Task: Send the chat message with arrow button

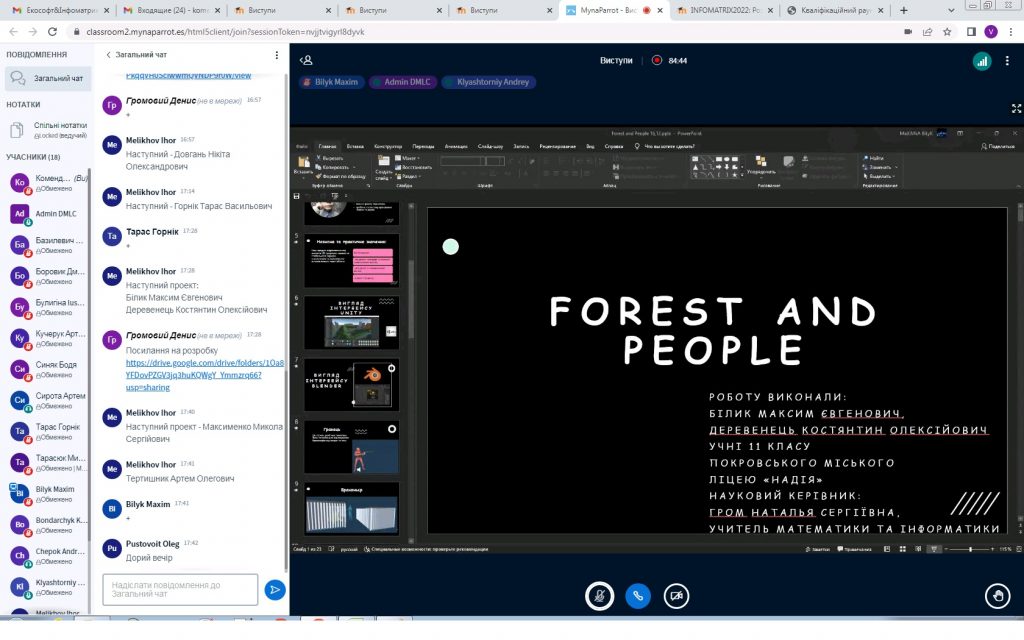Action: [275, 590]
